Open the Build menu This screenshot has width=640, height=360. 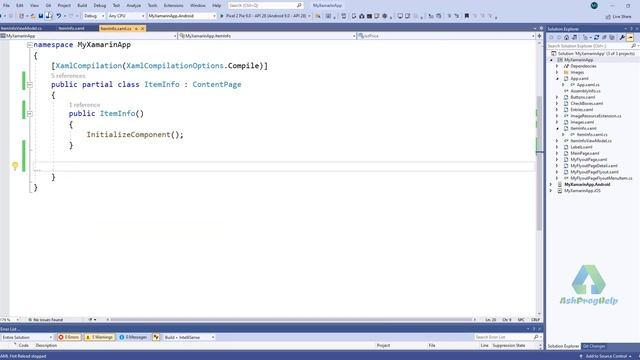[x=82, y=6]
